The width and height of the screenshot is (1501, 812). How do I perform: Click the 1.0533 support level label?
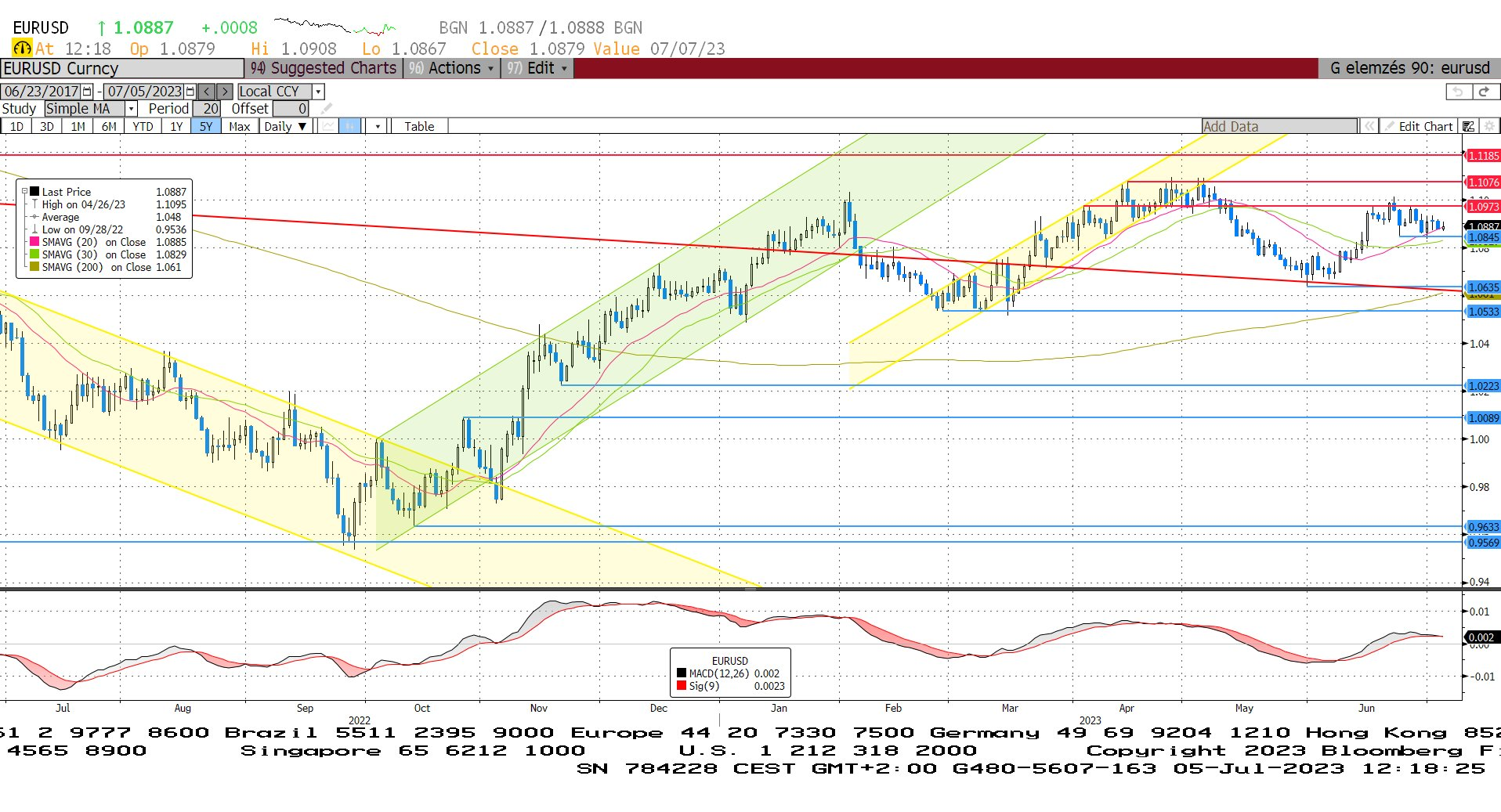[1483, 312]
